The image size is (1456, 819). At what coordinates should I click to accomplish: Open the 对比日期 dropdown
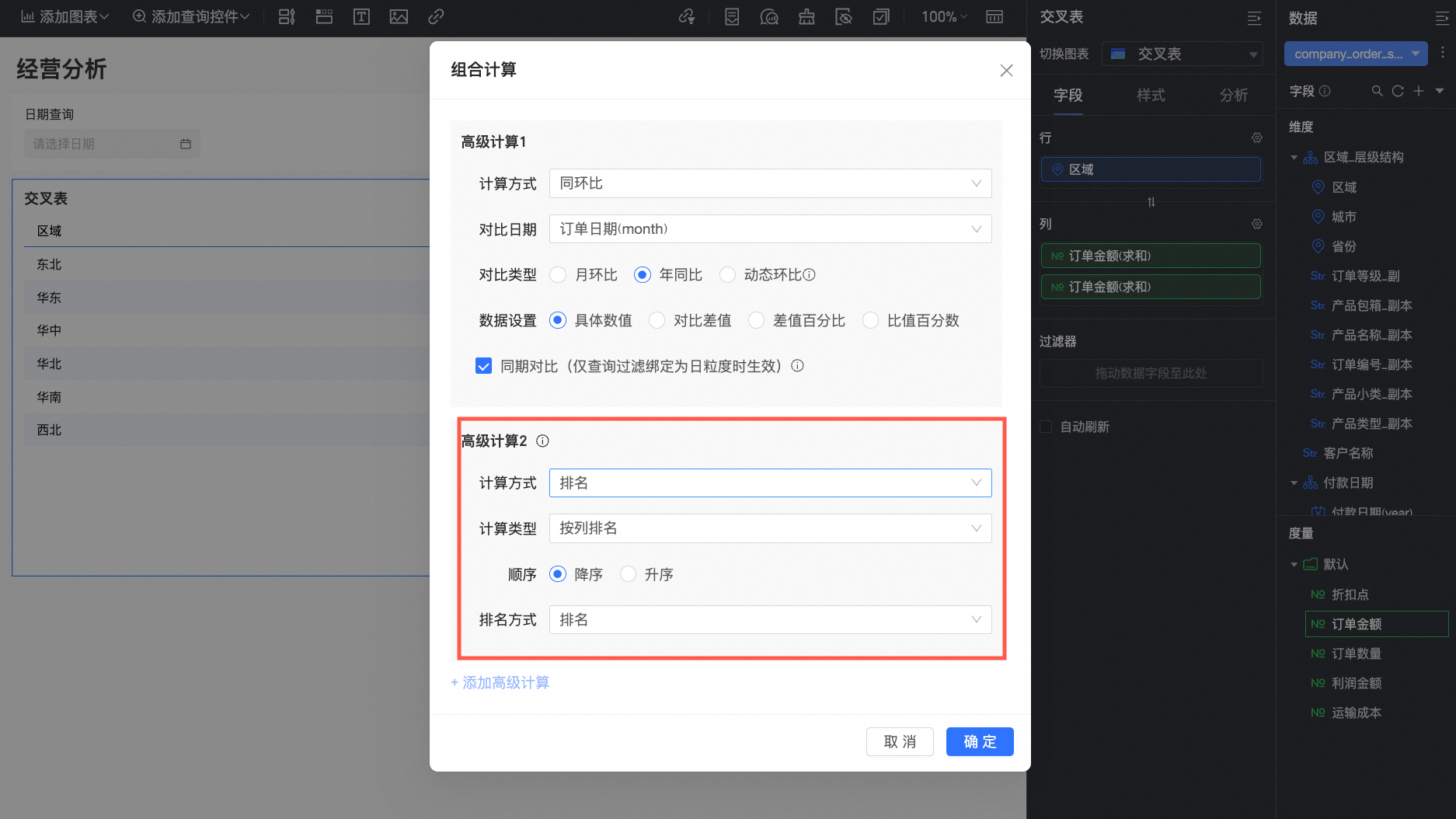(770, 229)
